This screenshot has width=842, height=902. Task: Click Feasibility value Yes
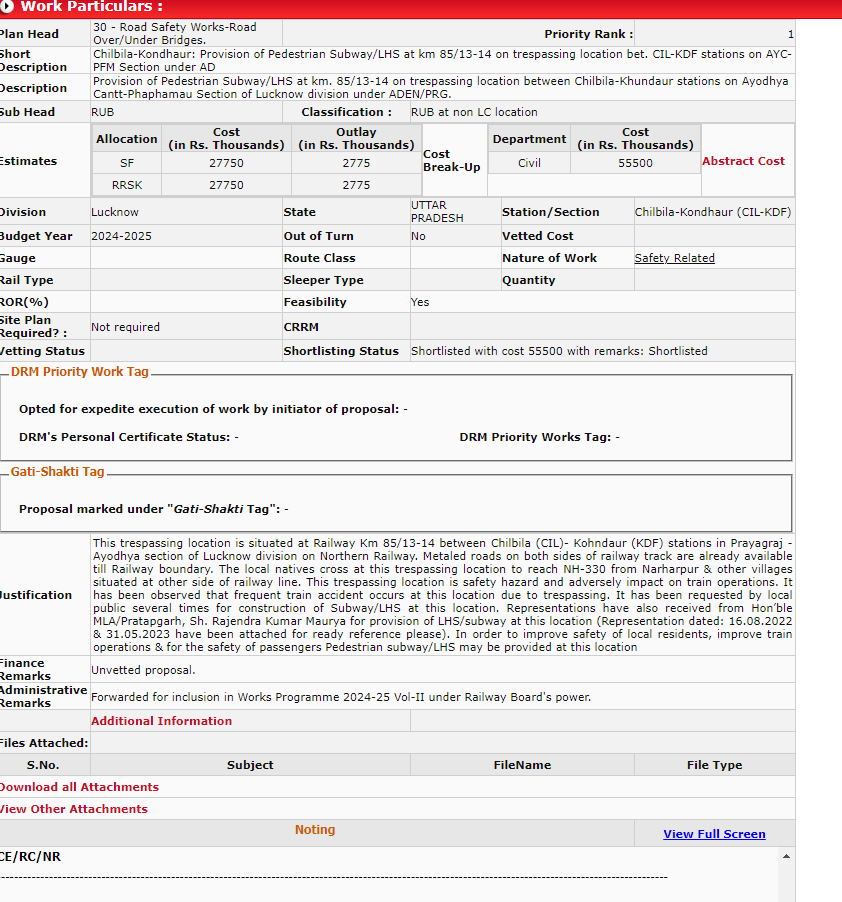coord(420,302)
